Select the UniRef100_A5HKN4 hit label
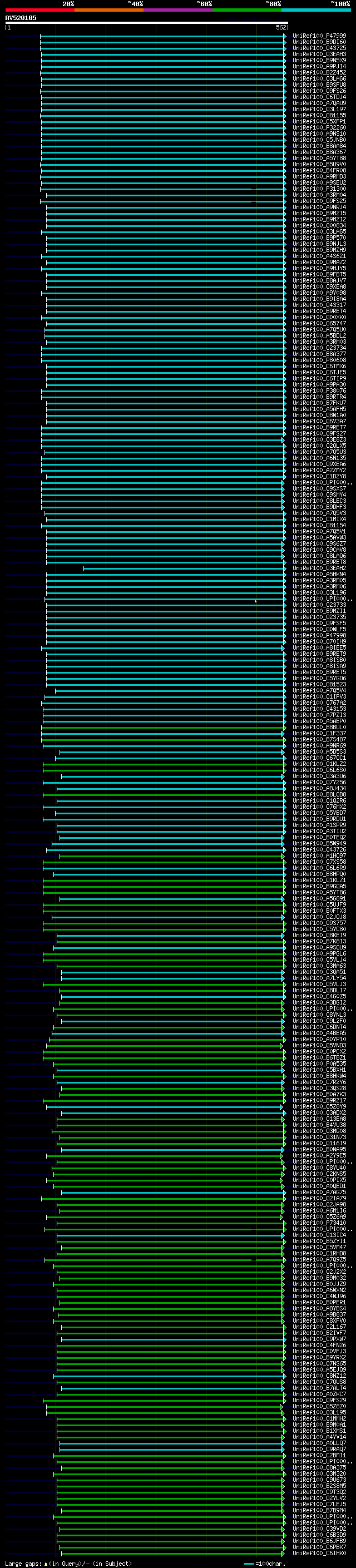 (319, 574)
